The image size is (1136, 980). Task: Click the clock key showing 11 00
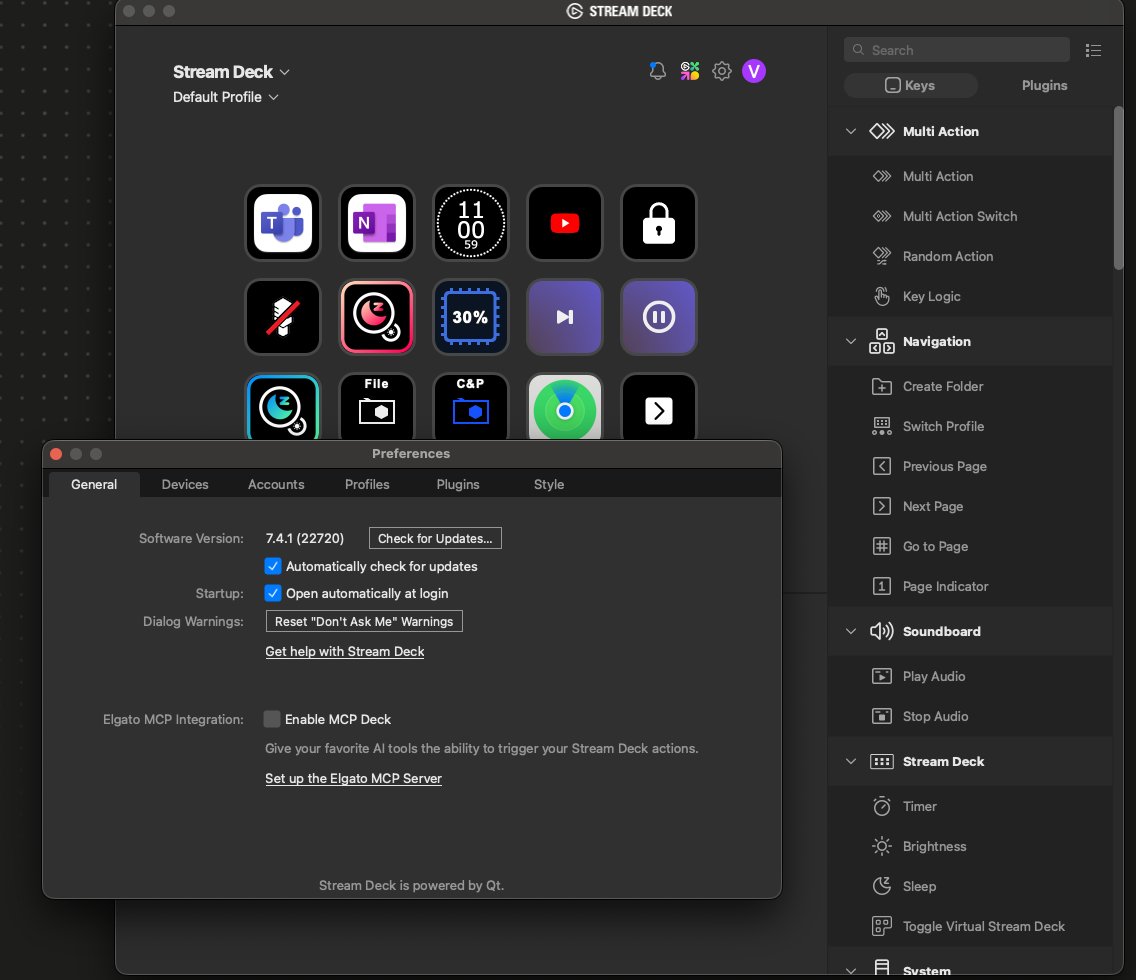pyautogui.click(x=471, y=223)
